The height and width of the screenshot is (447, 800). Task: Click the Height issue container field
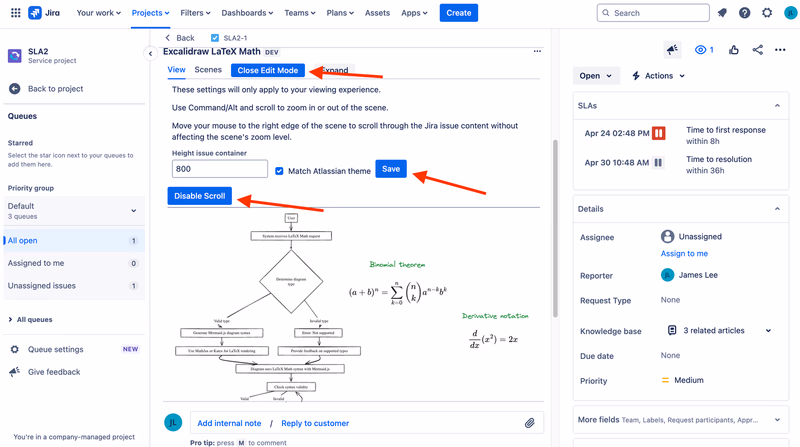220,169
